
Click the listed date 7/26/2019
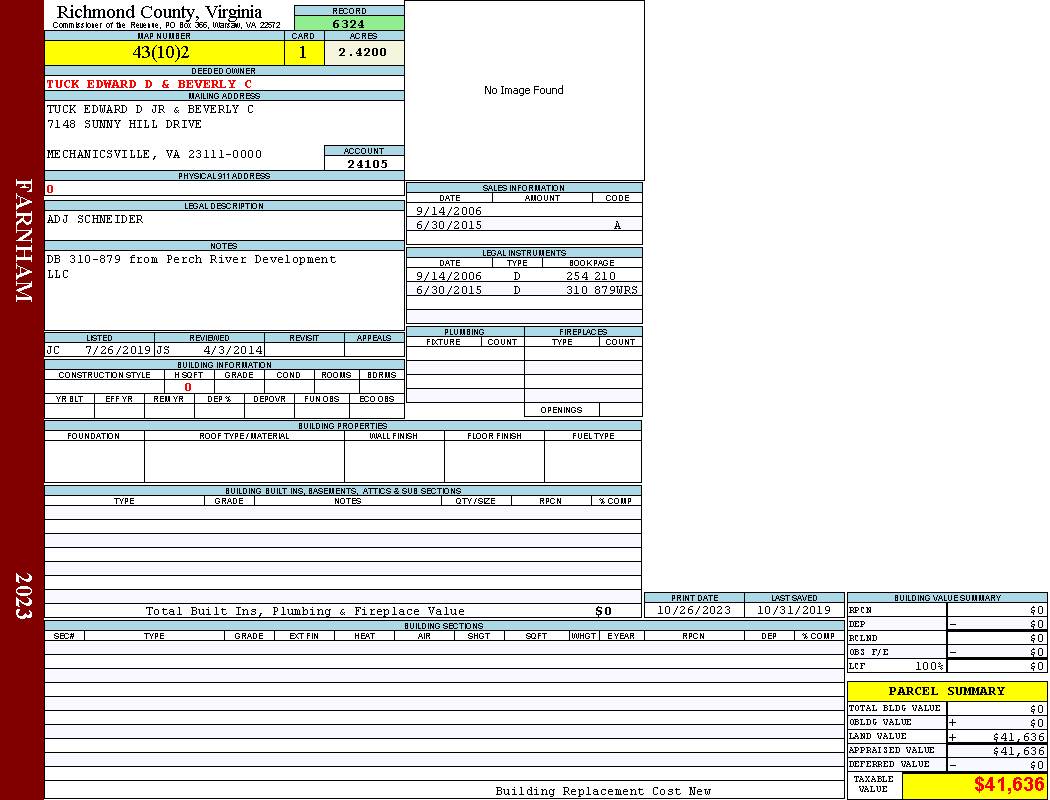(117, 351)
